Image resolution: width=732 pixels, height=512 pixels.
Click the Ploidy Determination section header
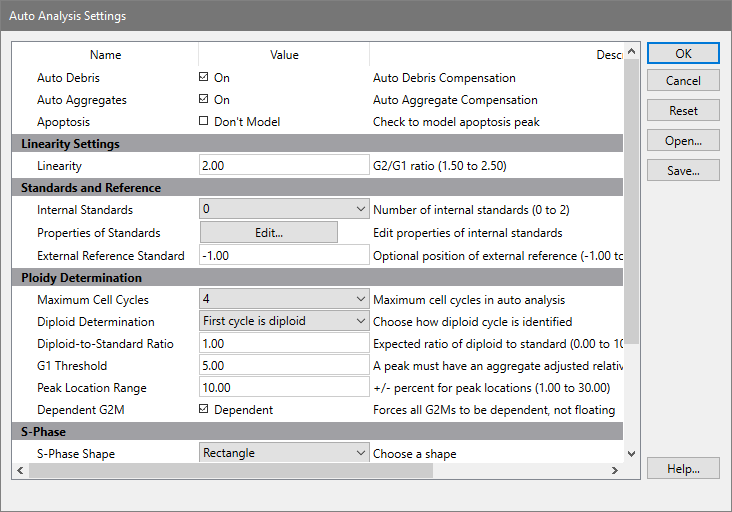click(318, 277)
